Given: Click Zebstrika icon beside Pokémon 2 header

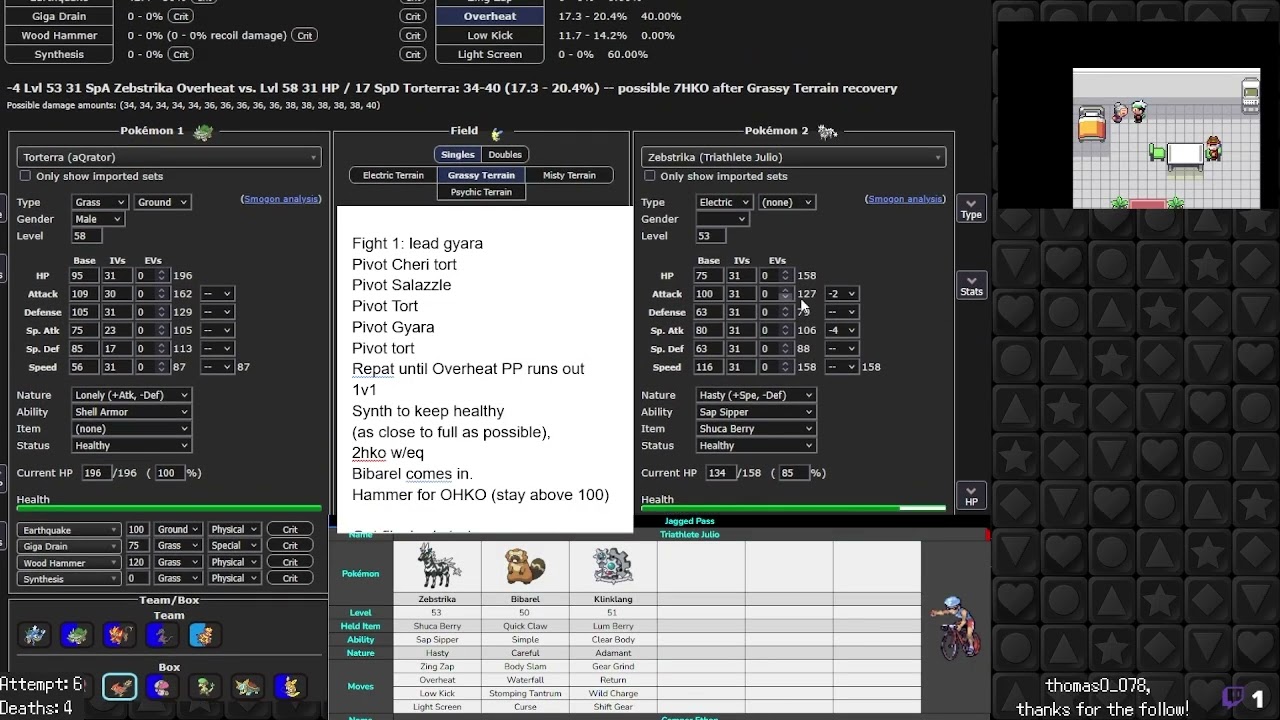Looking at the screenshot, I should (827, 131).
